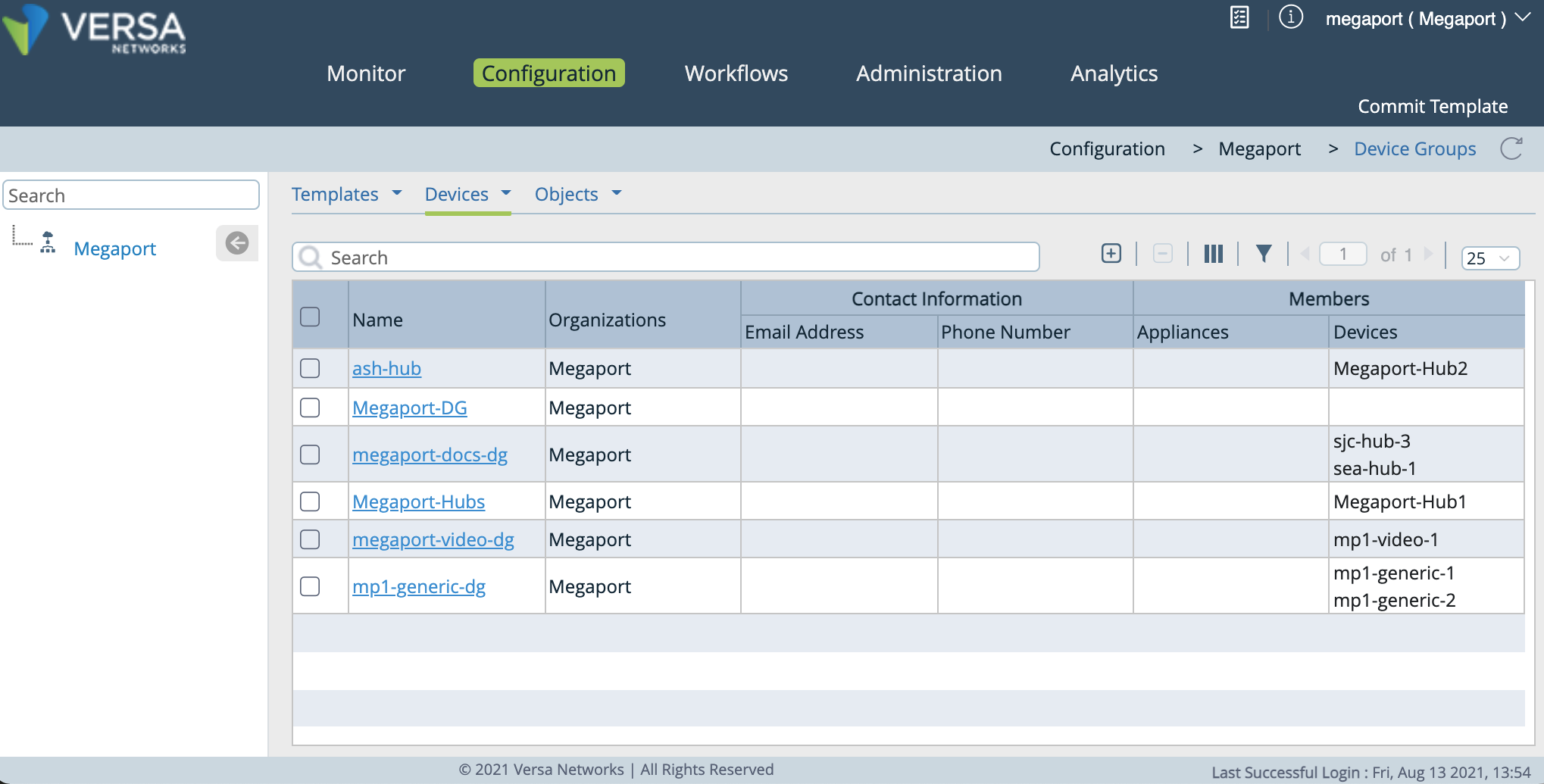1544x784 pixels.
Task: Click the Commit Template button
Action: 1432,107
